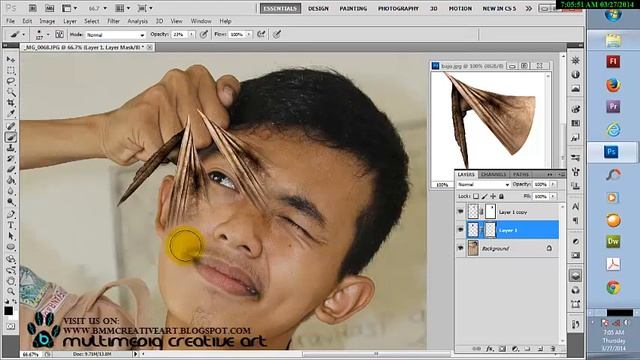Select the History Brush tool
This screenshot has width=640, height=360.
11,158
